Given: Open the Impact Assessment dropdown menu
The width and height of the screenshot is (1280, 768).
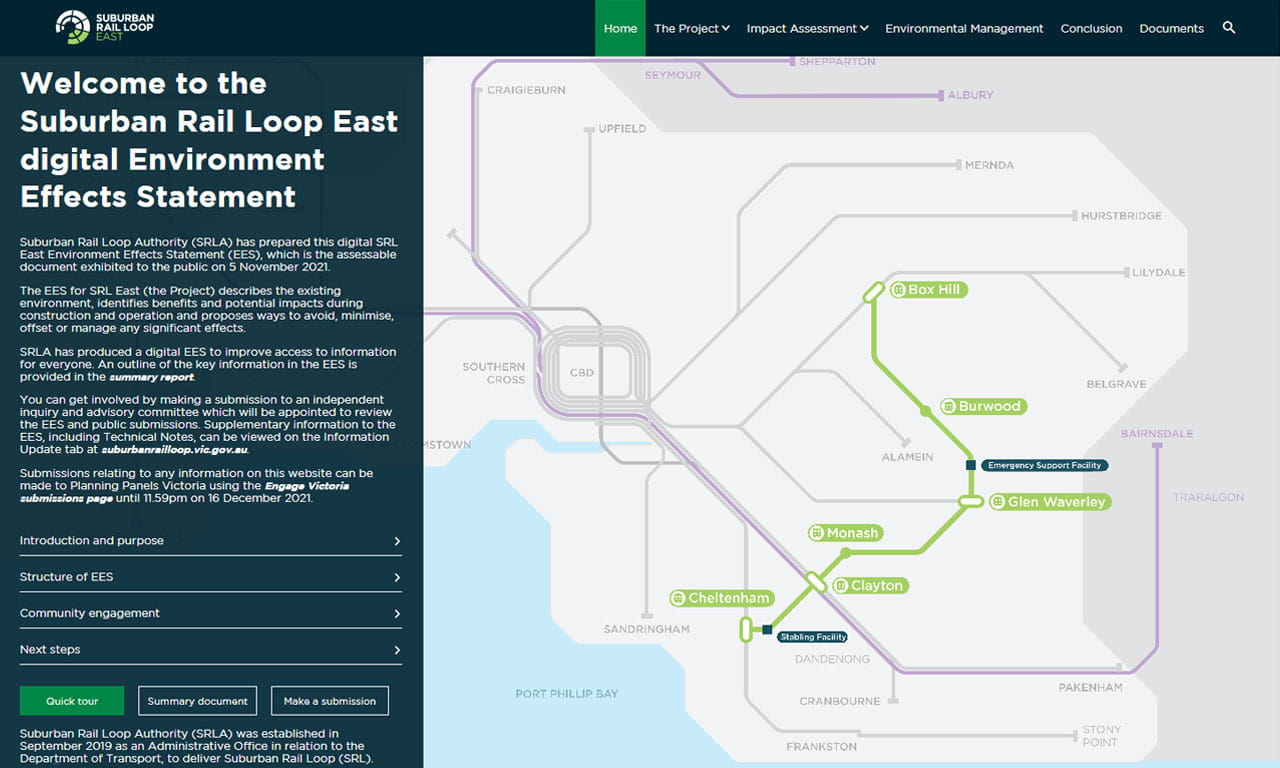Looking at the screenshot, I should [x=807, y=28].
